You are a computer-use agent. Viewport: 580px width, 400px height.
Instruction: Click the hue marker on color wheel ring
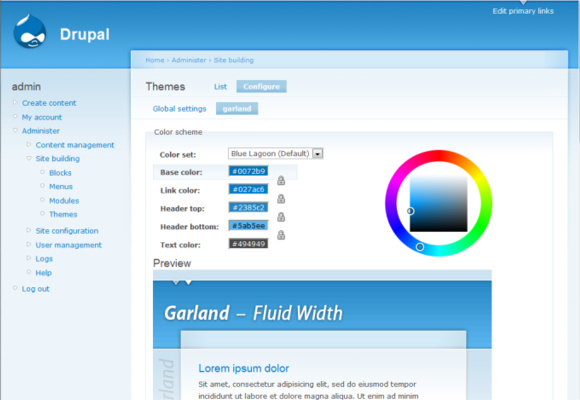coord(420,247)
